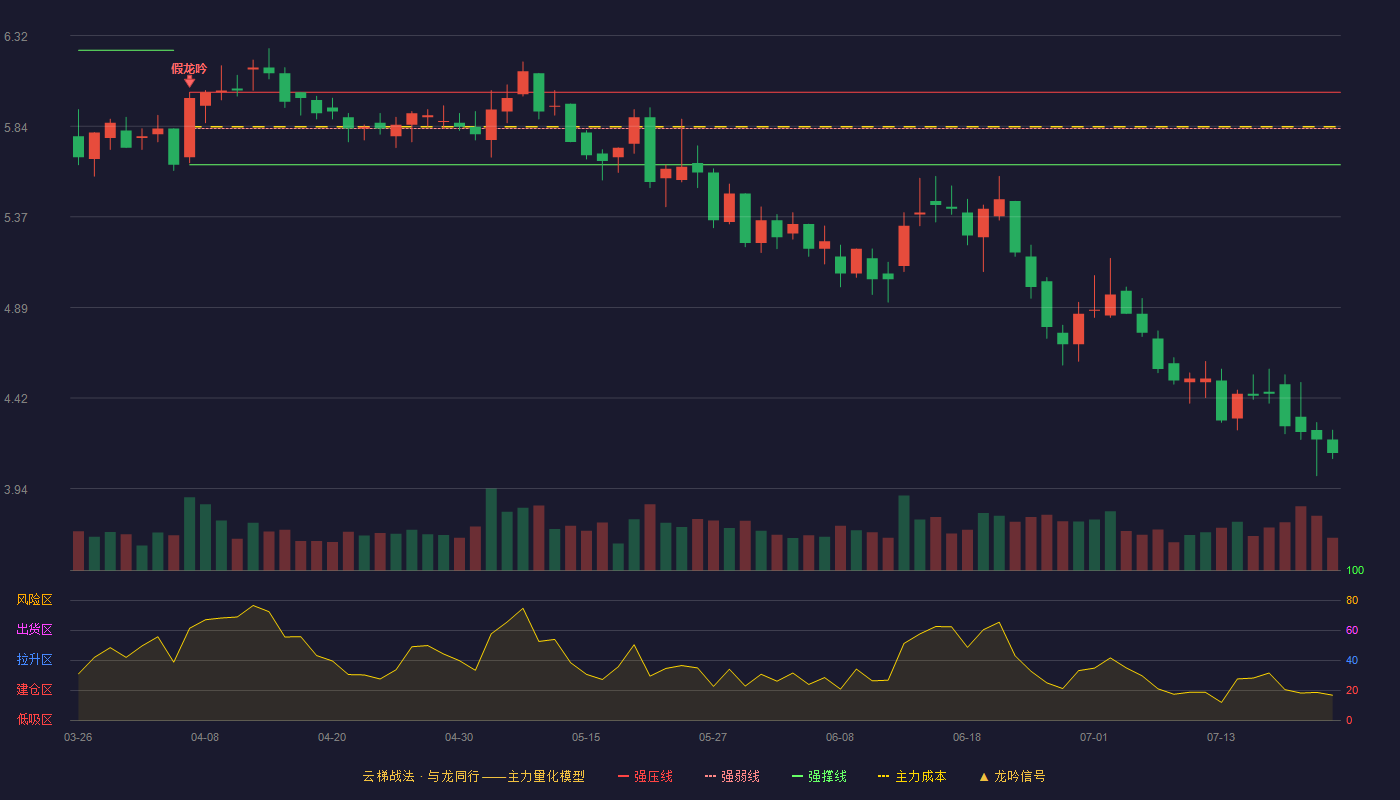Toggle the 强撑线 legend item
The image size is (1400, 800).
tap(819, 776)
